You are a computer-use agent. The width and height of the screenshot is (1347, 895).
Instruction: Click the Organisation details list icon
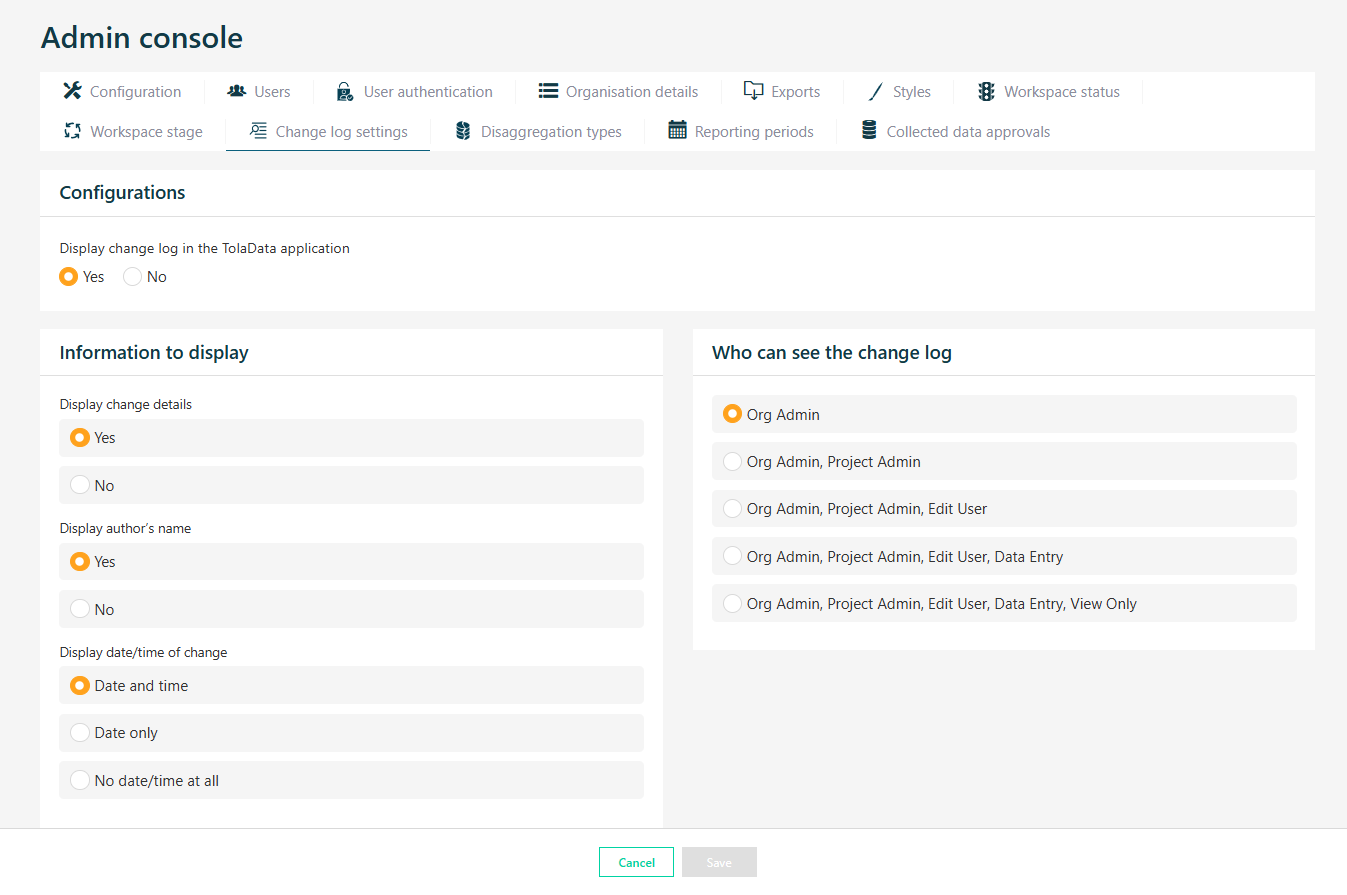548,91
